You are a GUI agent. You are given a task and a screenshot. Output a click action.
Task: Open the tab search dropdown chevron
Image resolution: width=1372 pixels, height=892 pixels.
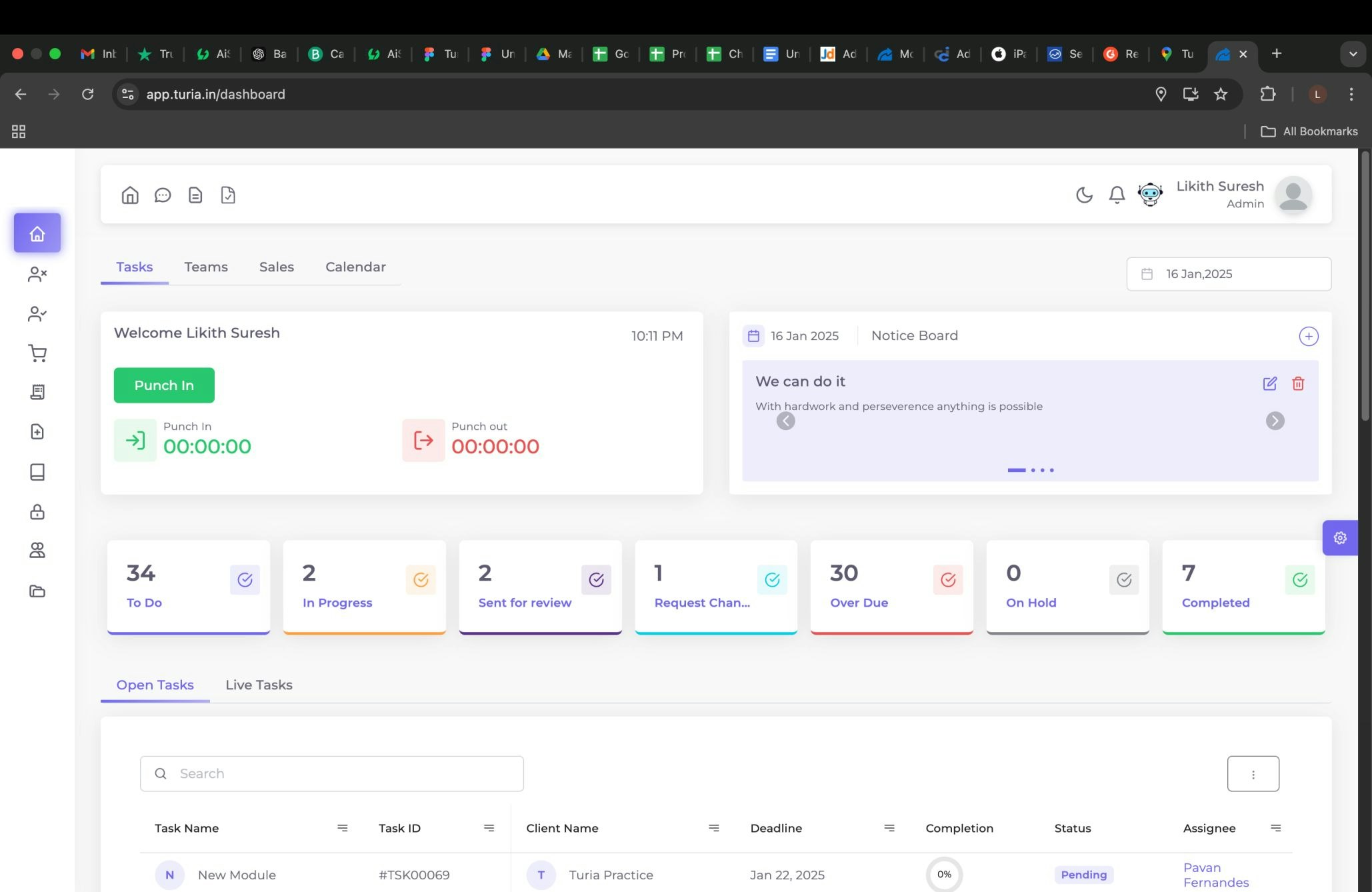pyautogui.click(x=1353, y=54)
